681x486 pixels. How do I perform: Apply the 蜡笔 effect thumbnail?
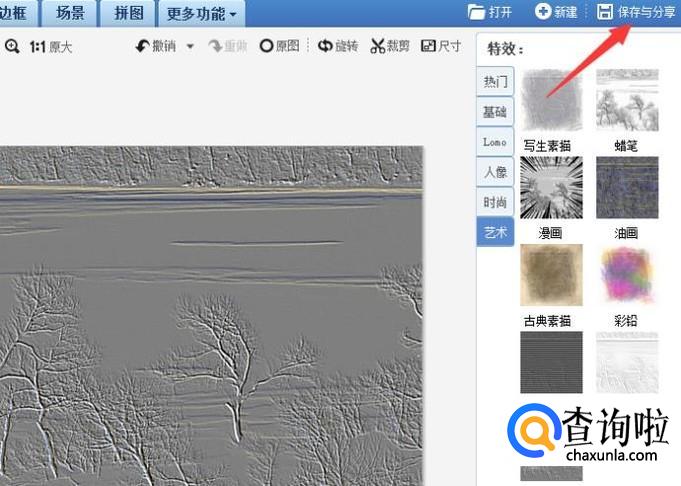click(x=627, y=100)
